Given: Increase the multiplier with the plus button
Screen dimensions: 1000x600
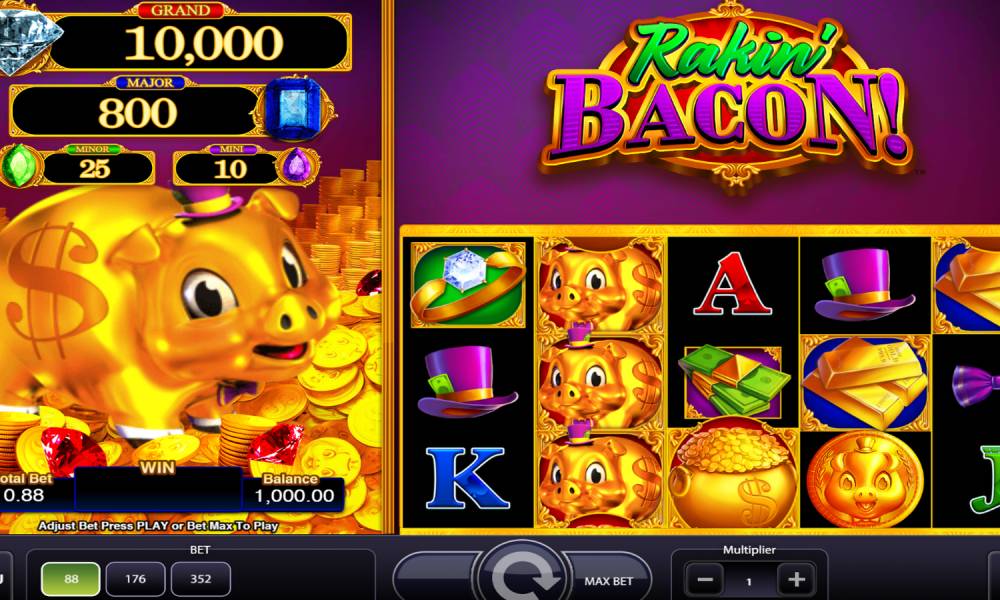Looking at the screenshot, I should tap(796, 580).
